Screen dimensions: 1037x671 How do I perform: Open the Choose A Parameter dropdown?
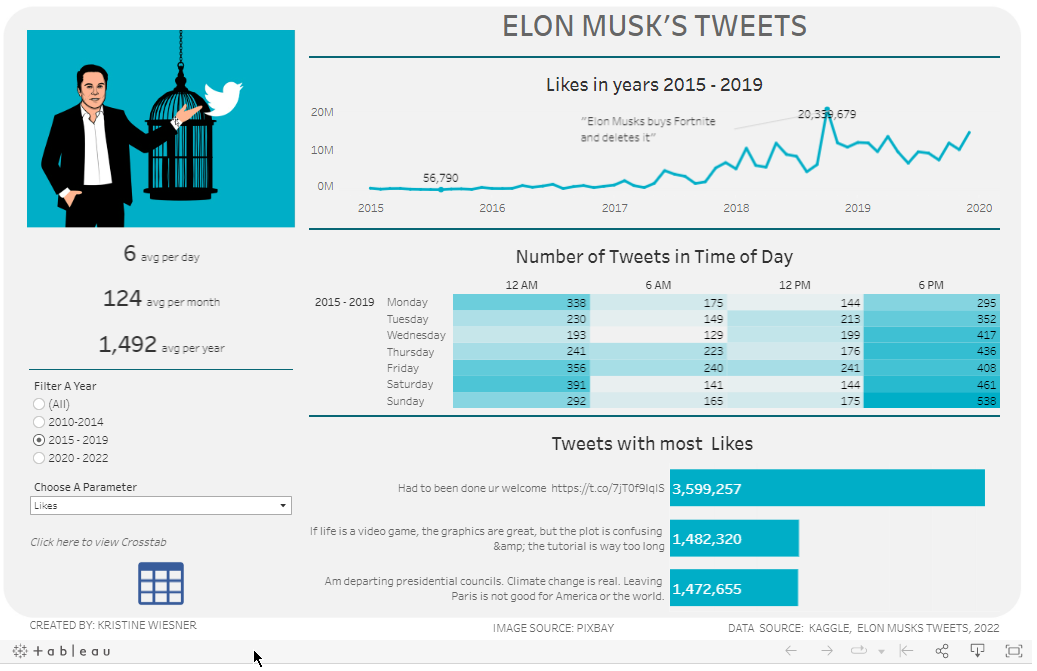coord(160,506)
